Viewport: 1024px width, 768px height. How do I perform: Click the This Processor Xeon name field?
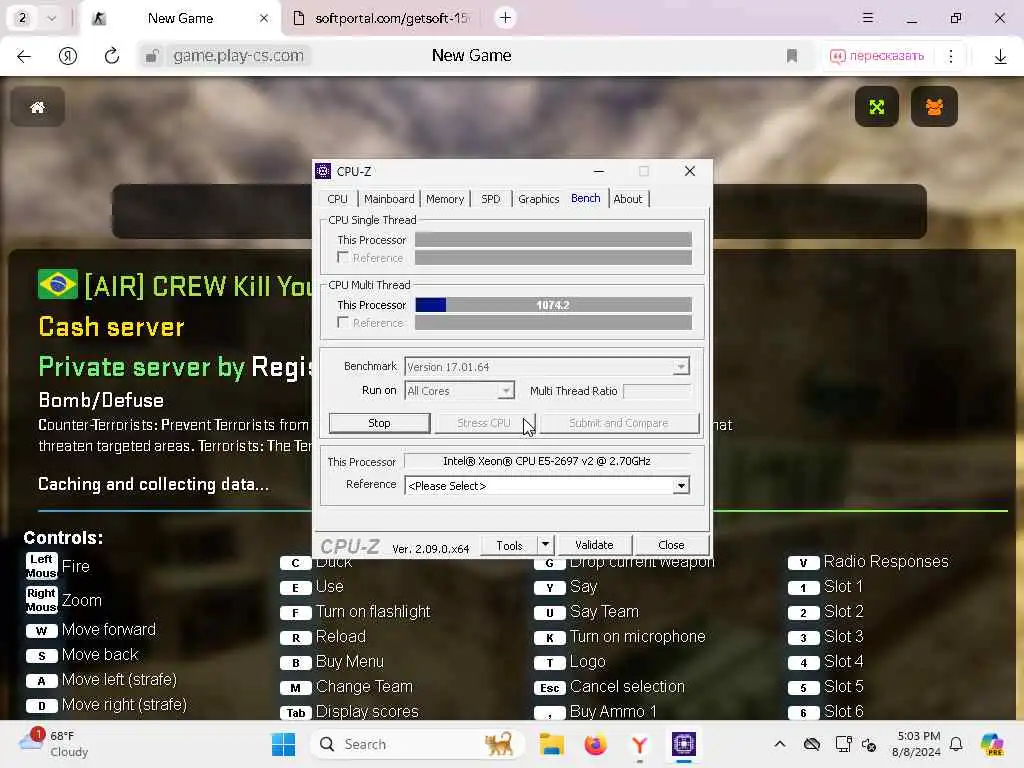click(x=547, y=461)
